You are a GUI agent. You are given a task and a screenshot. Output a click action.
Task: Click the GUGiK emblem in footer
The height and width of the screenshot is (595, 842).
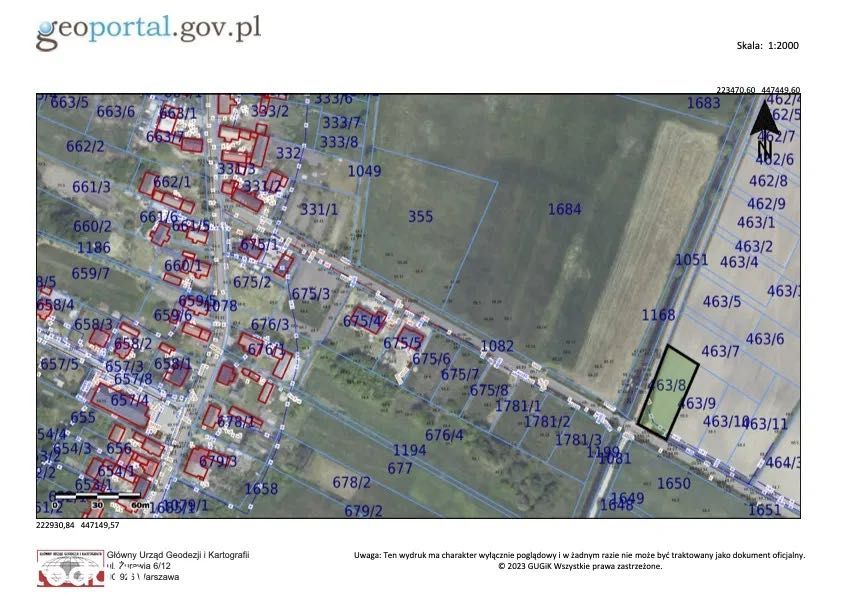(70, 567)
